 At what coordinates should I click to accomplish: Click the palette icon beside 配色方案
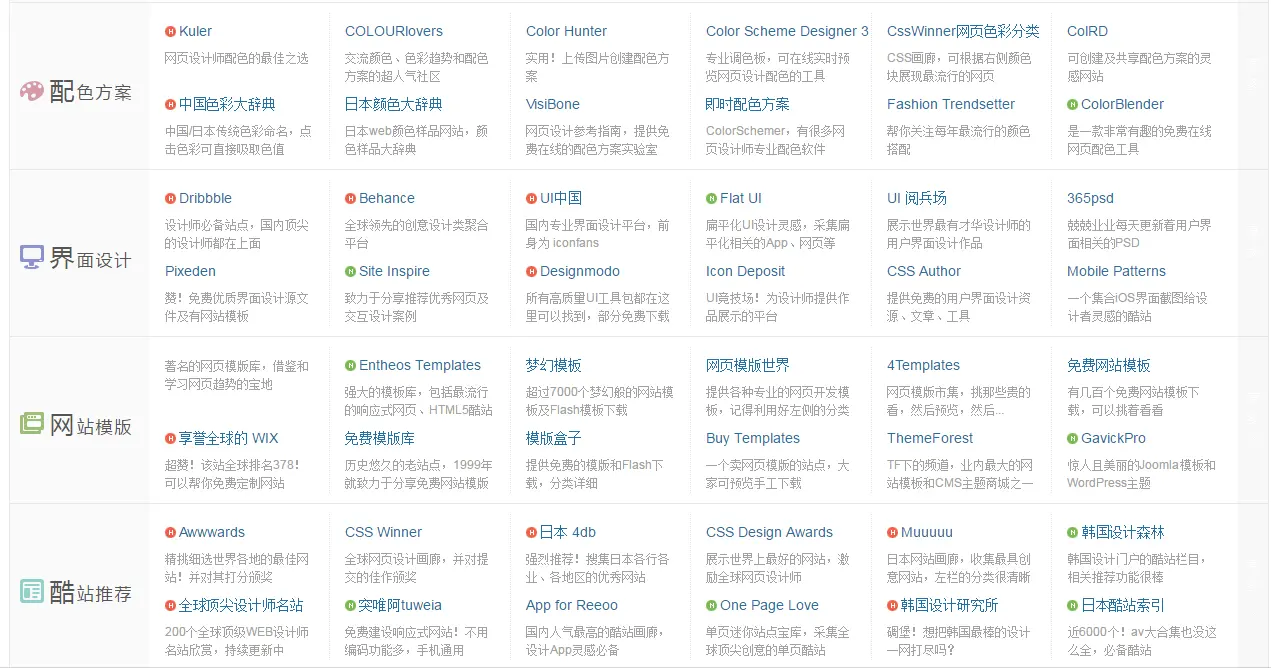[32, 91]
